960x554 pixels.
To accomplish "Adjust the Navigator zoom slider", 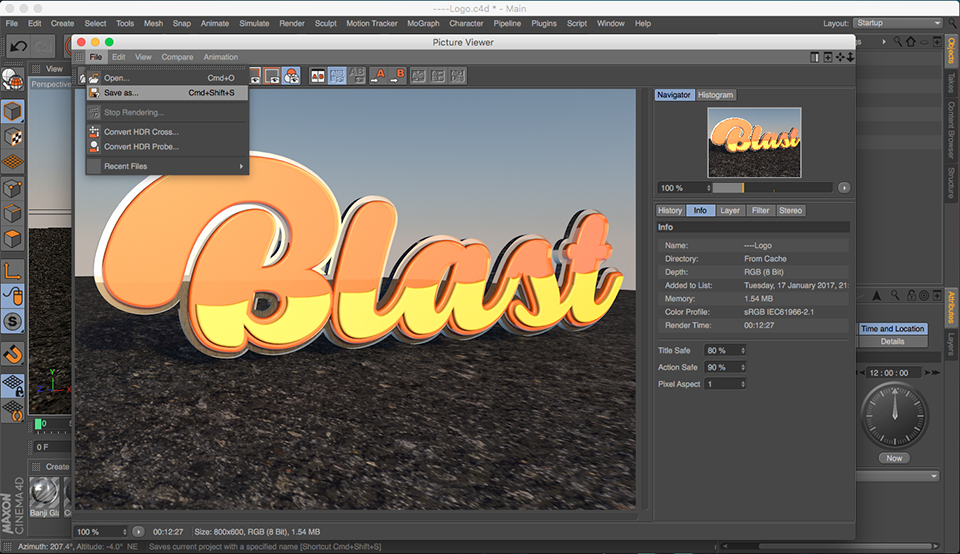I will (773, 188).
